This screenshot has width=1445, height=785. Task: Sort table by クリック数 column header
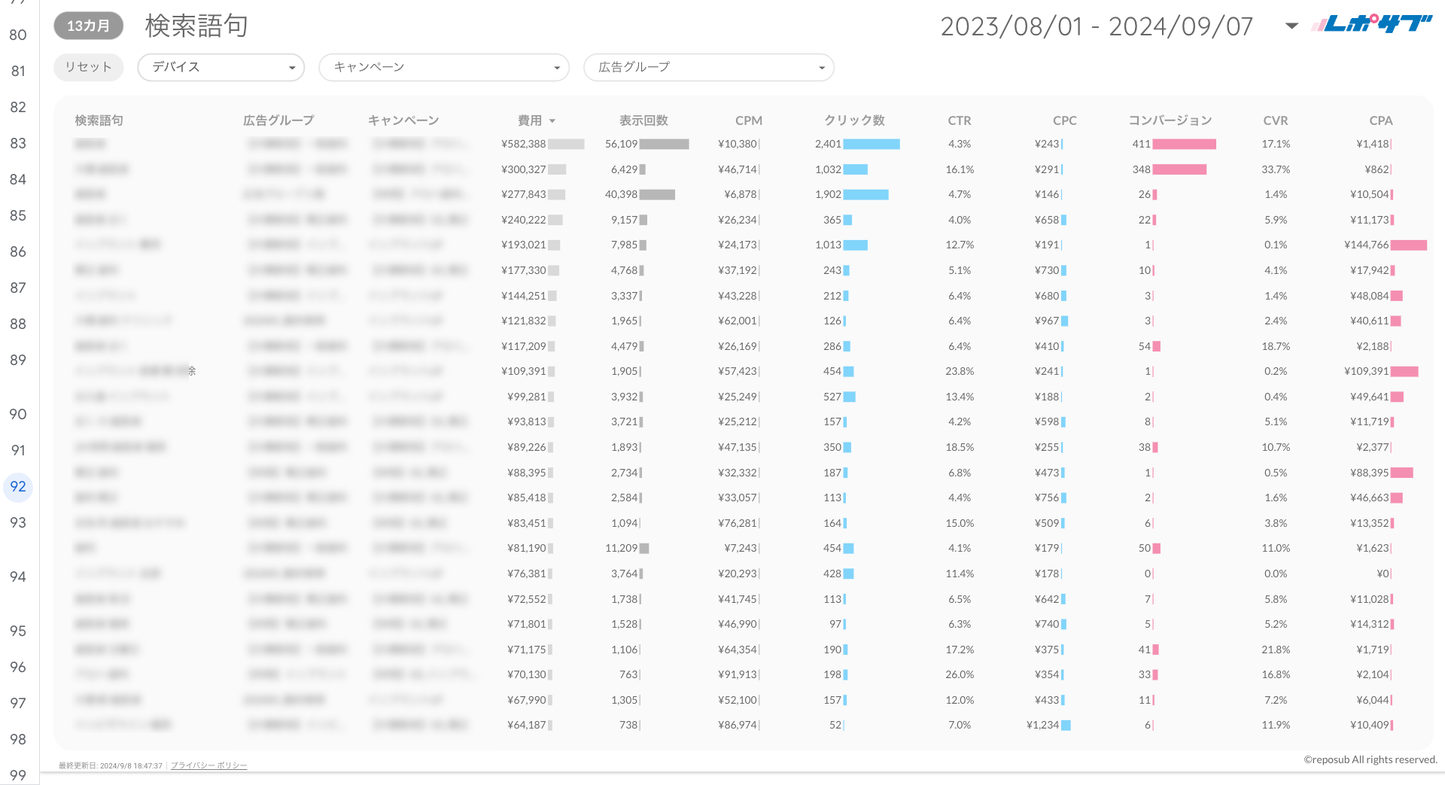pyautogui.click(x=854, y=120)
